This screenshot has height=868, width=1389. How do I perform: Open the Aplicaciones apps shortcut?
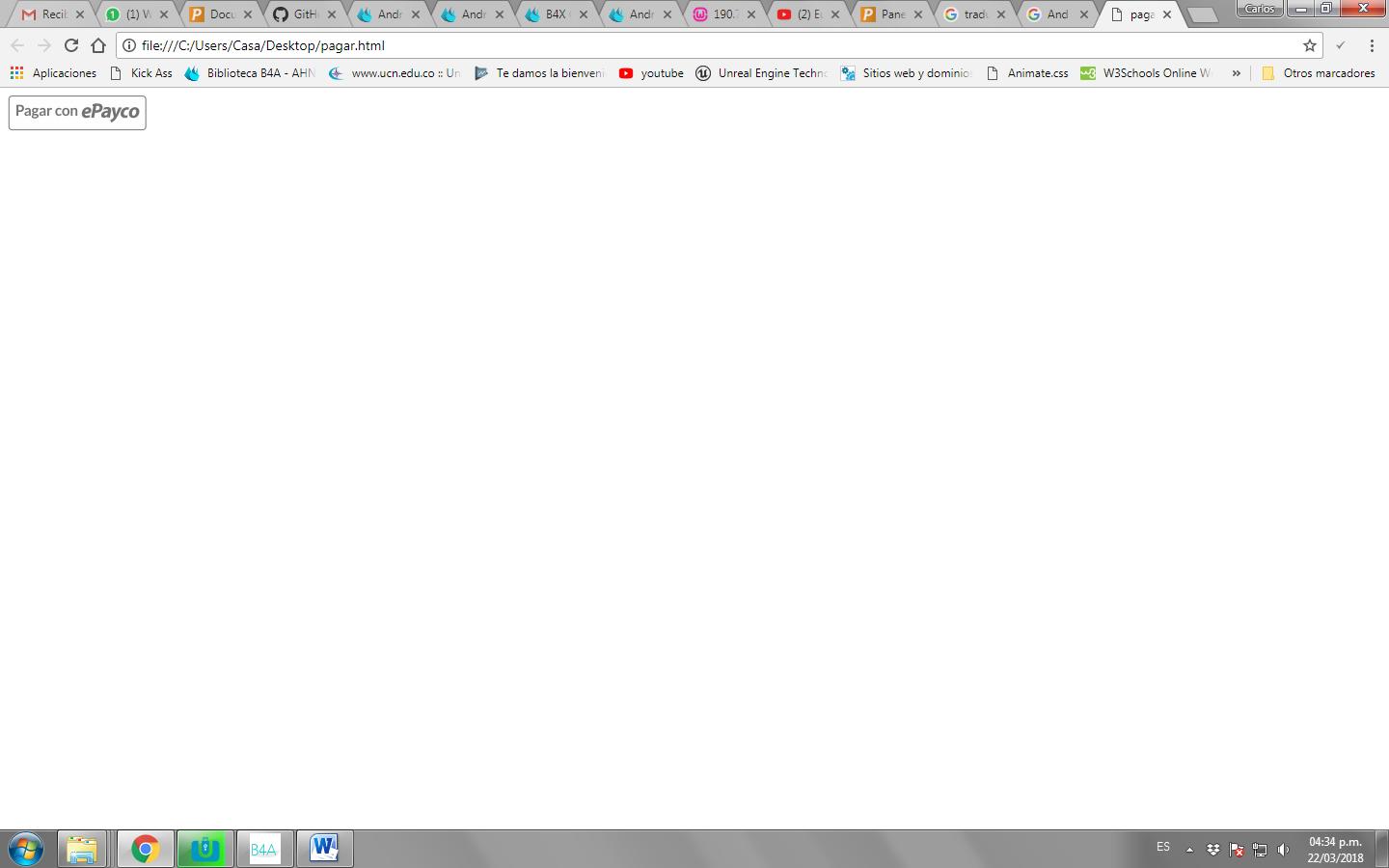point(53,73)
